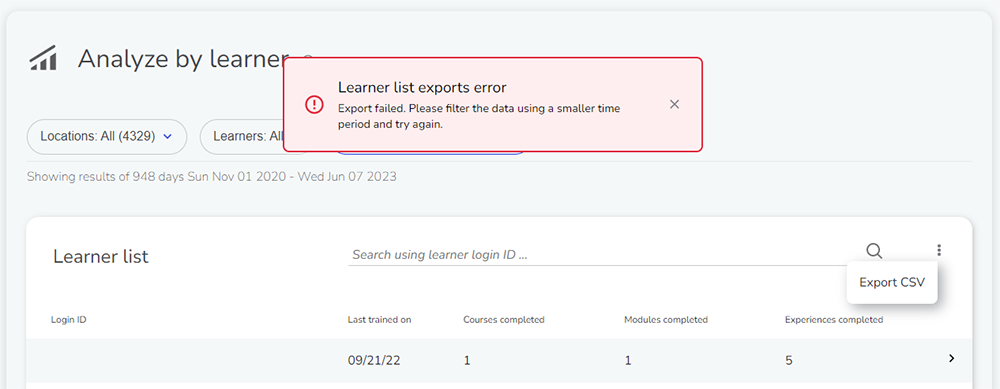Choose Export CSV from the popup menu
The height and width of the screenshot is (389, 1000).
892,283
